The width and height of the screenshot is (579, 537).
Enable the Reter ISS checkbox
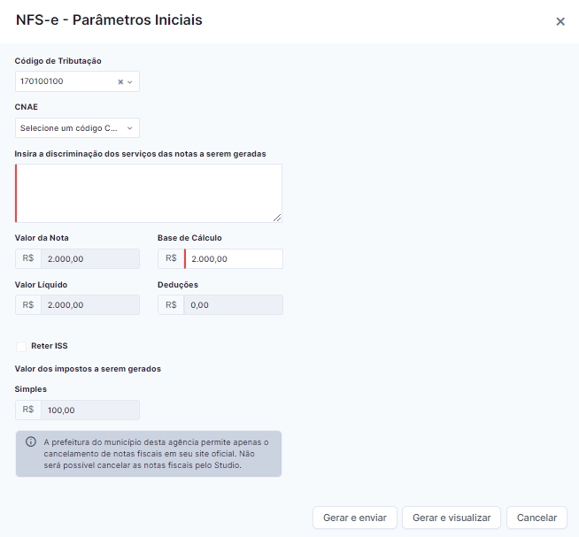[x=21, y=346]
